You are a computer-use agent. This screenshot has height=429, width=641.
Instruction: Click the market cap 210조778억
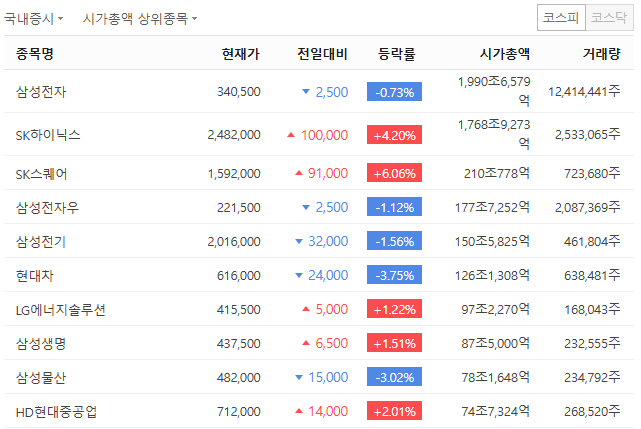497,173
